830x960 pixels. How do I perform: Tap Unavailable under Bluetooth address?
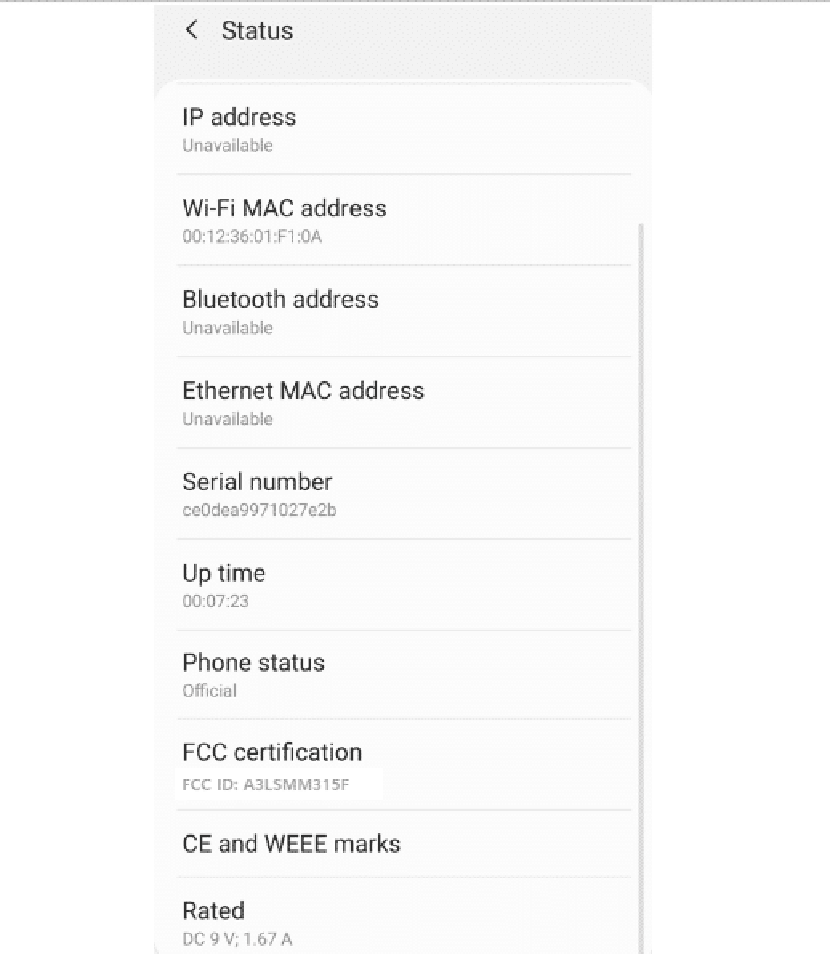(x=227, y=328)
